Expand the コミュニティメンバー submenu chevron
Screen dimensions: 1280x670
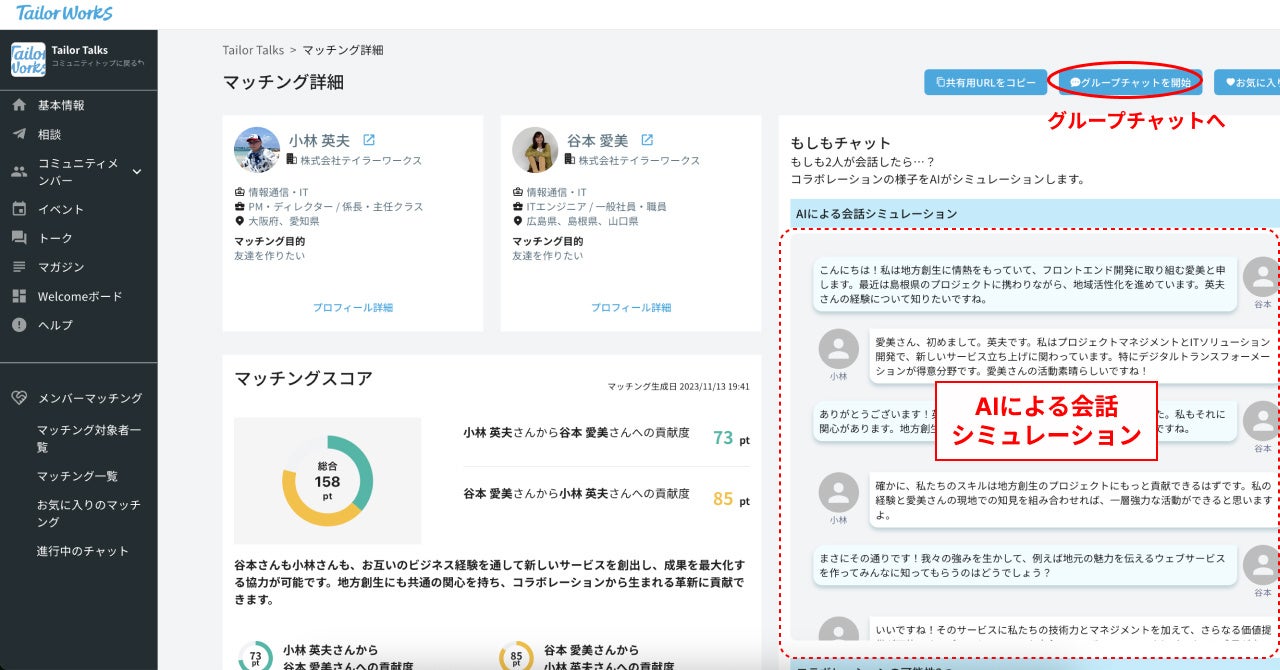(137, 172)
